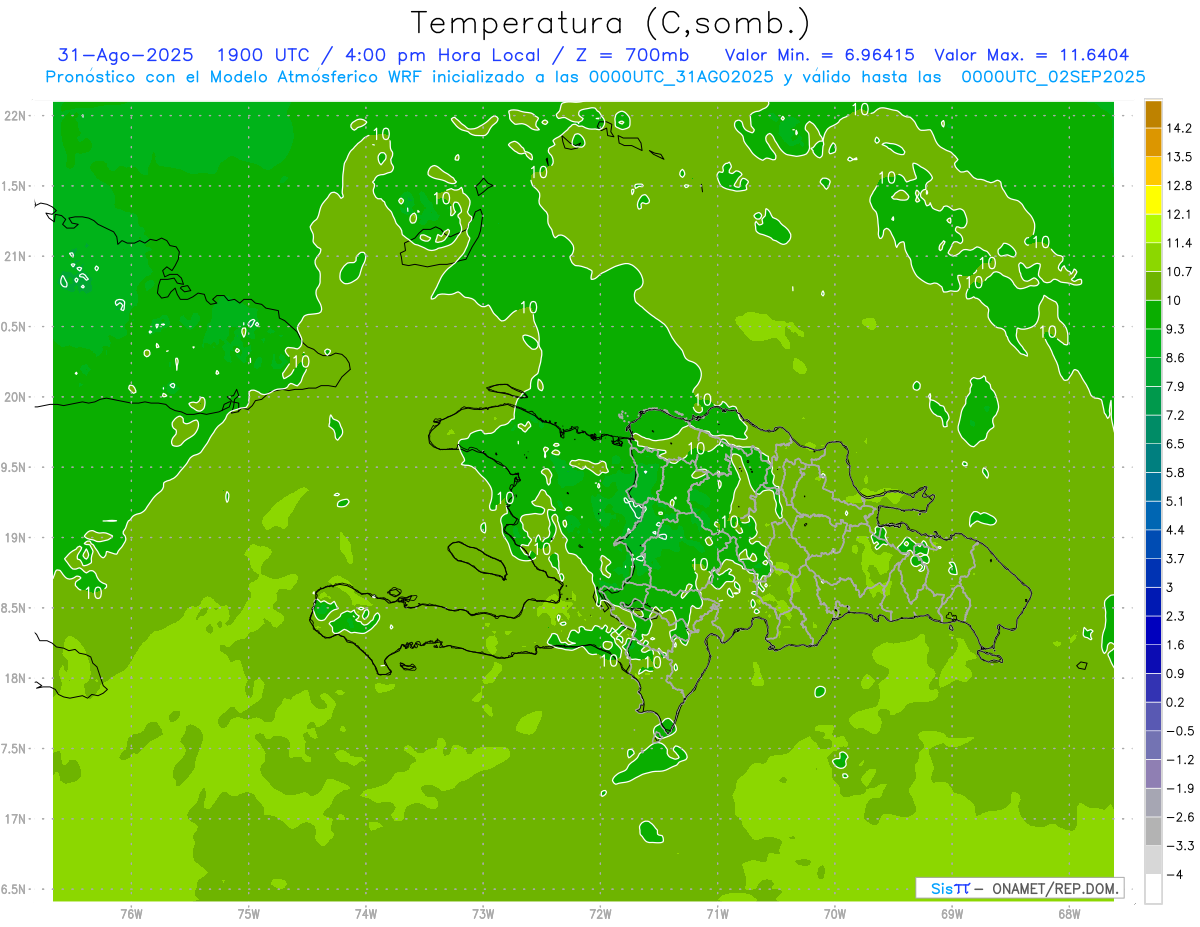Viewport: 1200px width, 927px height.
Task: Click the "12.8" colorbar value
Action: tap(1179, 186)
